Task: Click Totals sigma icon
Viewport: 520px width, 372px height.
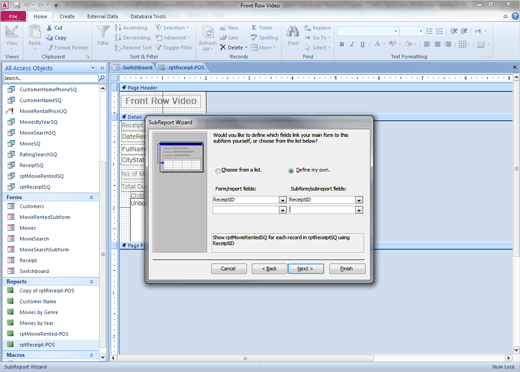Action: (x=262, y=28)
